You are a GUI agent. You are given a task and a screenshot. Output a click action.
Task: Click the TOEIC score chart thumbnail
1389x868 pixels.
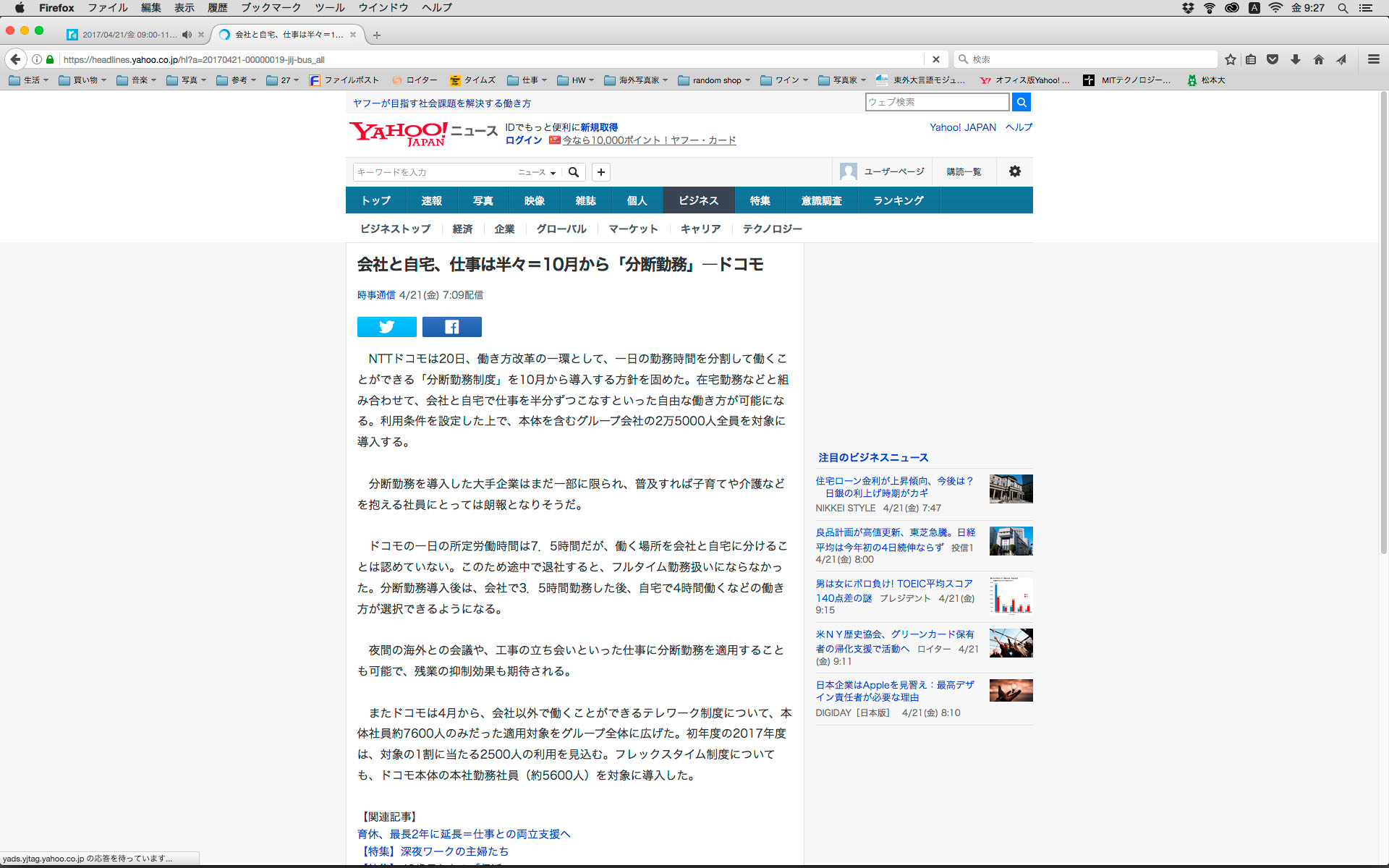click(x=1011, y=595)
